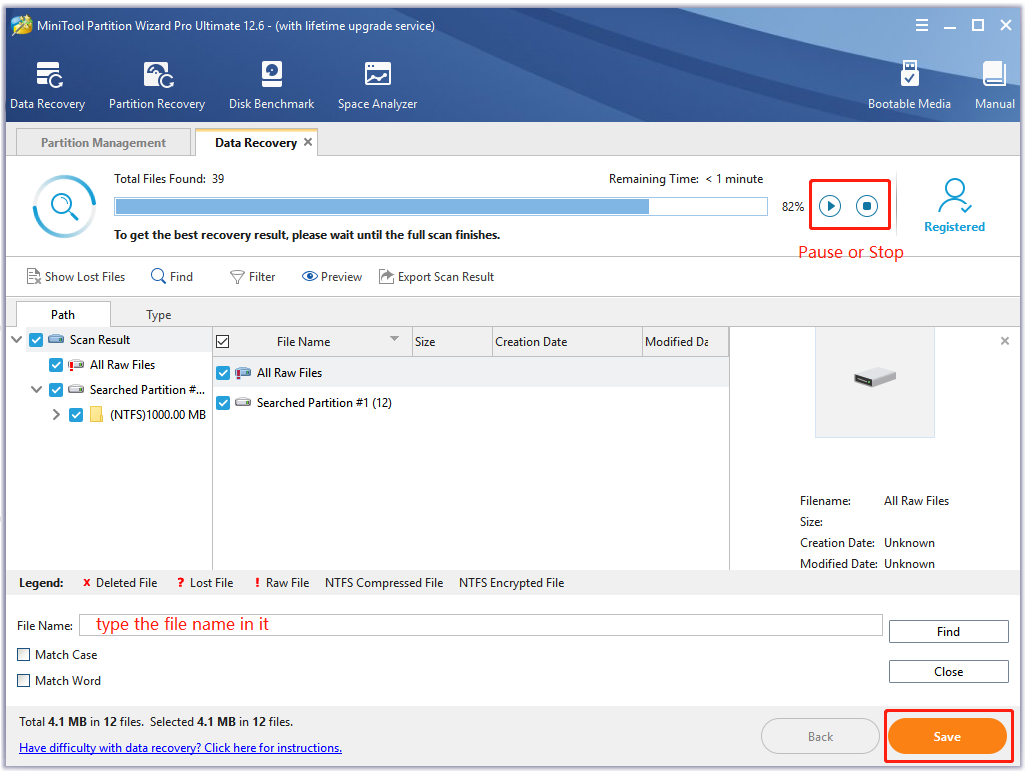The image size is (1030, 772).
Task: Click the 82% progress value
Action: (x=793, y=206)
